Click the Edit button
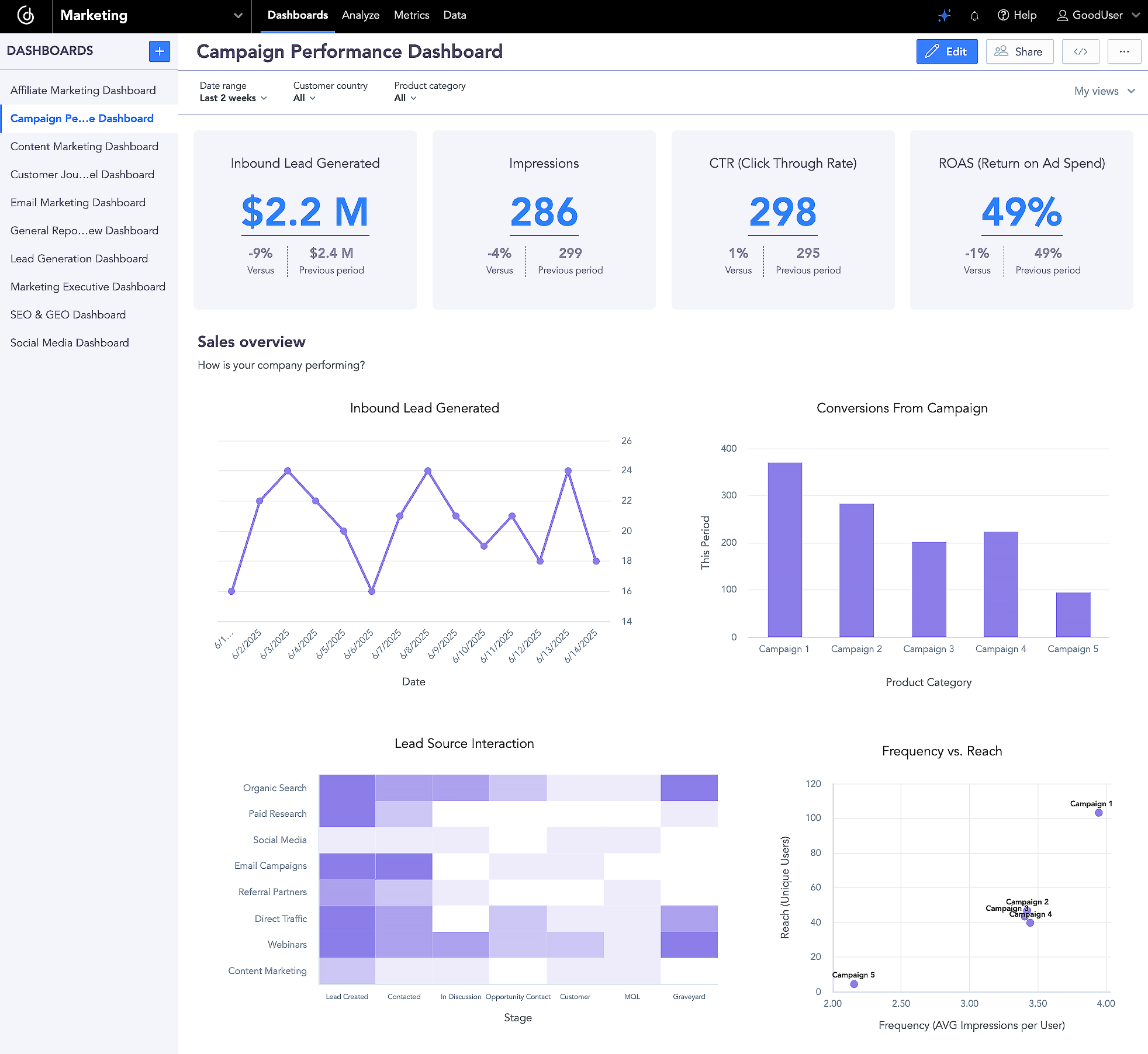The image size is (1148, 1054). click(x=947, y=51)
